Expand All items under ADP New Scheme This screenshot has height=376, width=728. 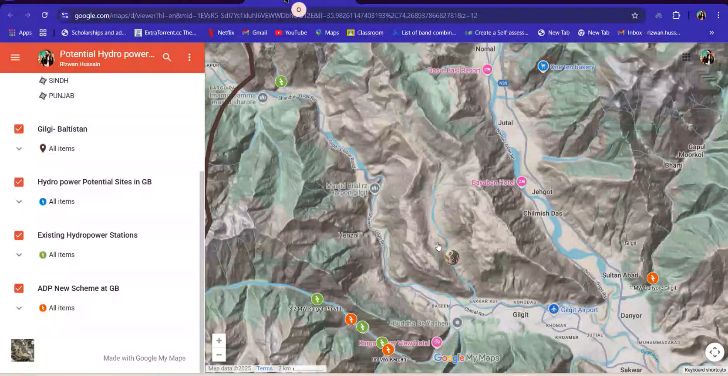pos(19,308)
